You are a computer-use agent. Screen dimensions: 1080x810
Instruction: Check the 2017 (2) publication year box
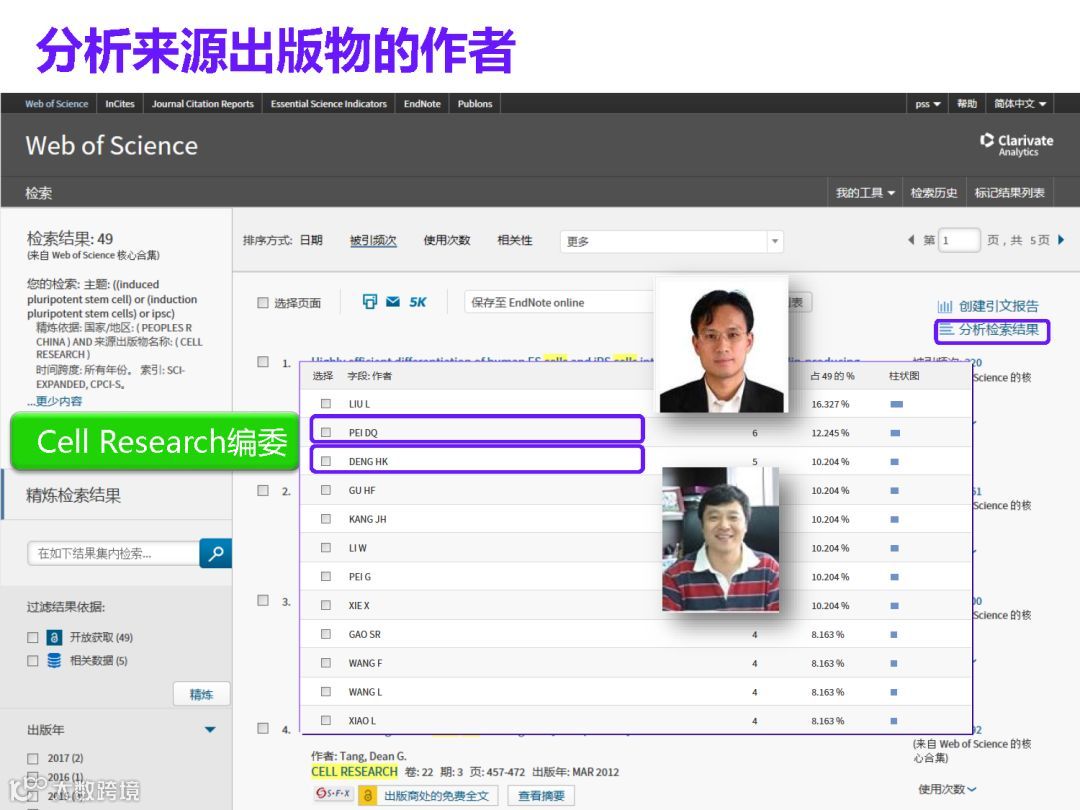(32, 758)
